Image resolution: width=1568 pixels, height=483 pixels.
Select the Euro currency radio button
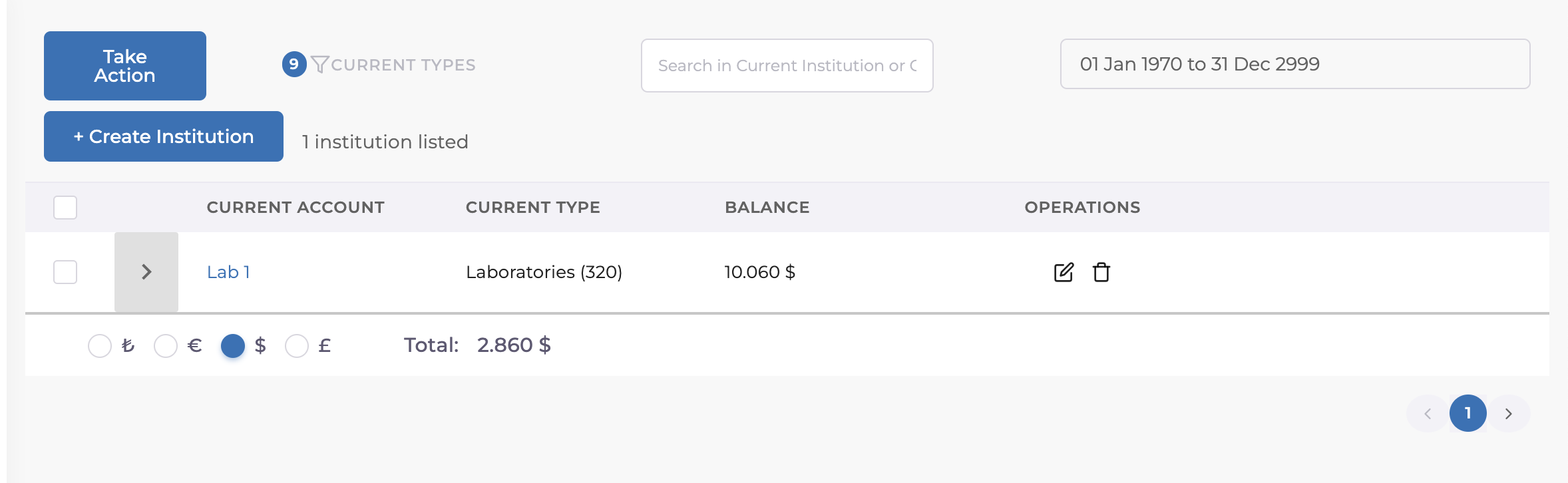[166, 346]
